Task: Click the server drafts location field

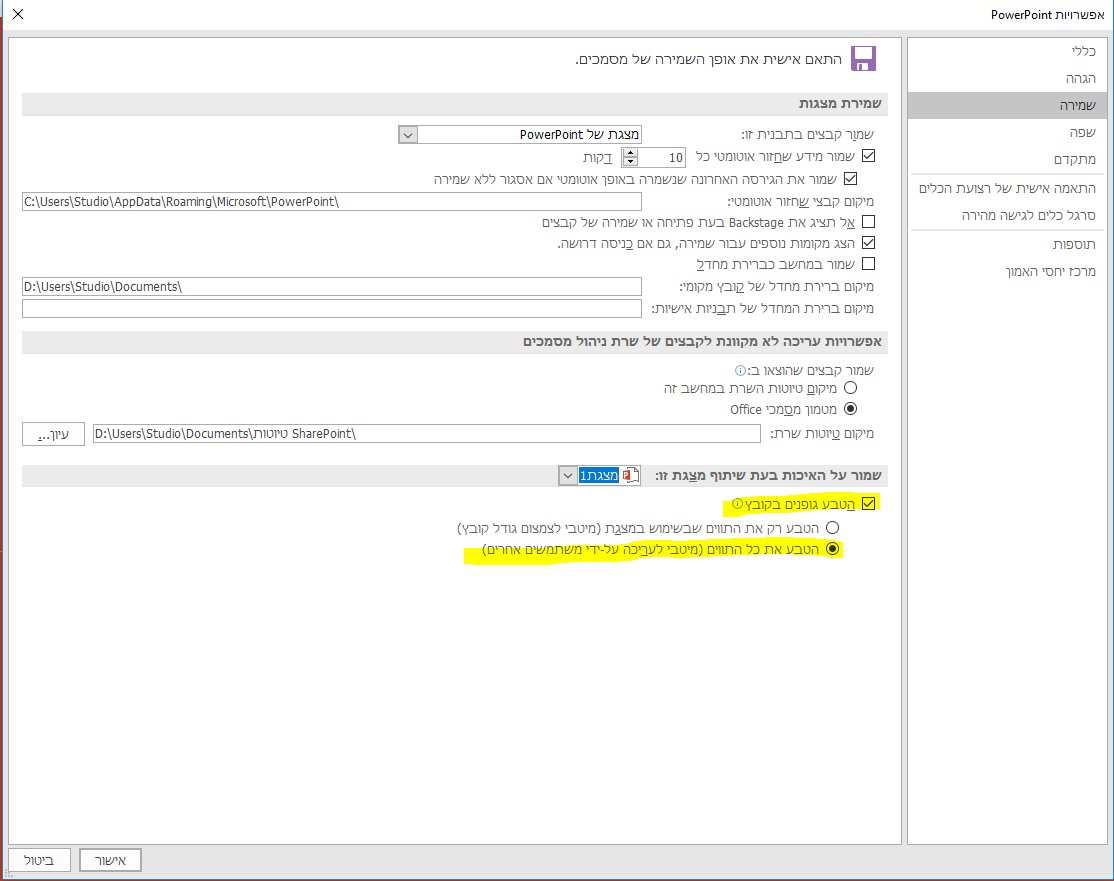Action: pyautogui.click(x=427, y=433)
